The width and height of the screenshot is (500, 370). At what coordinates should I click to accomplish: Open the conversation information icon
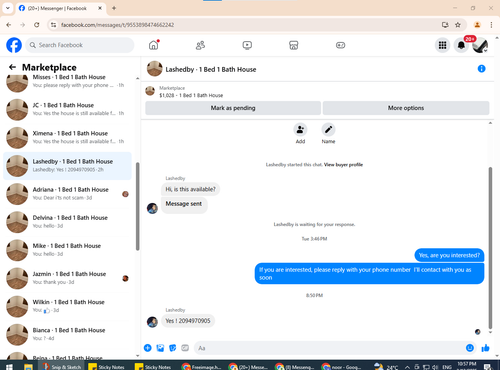tap(481, 69)
